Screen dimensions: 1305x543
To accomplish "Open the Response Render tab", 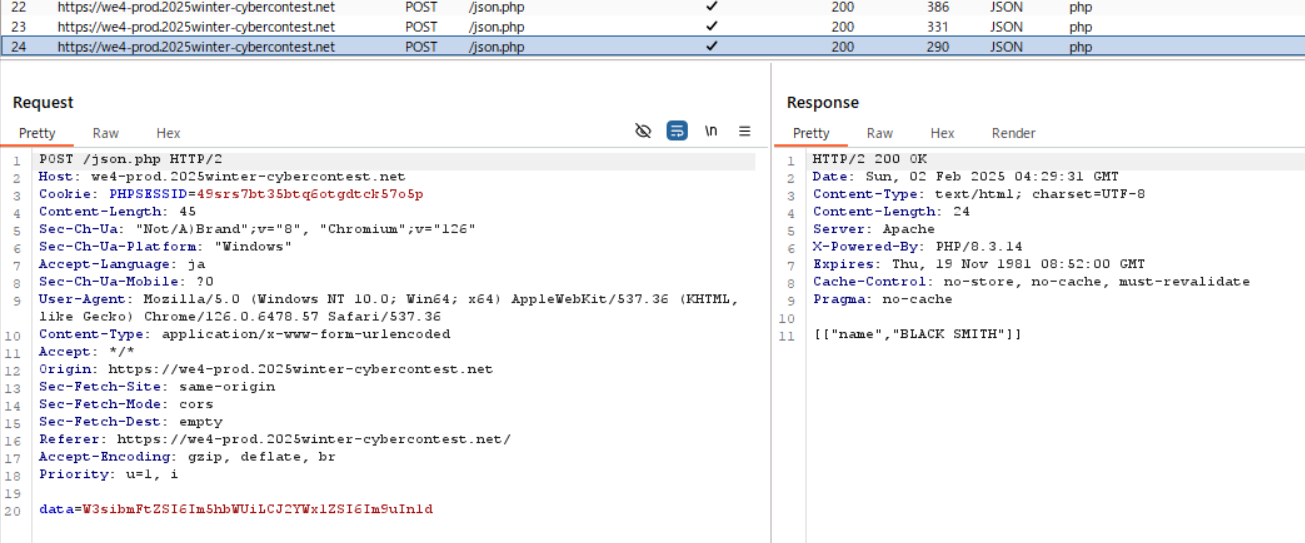I will pos(1013,133).
